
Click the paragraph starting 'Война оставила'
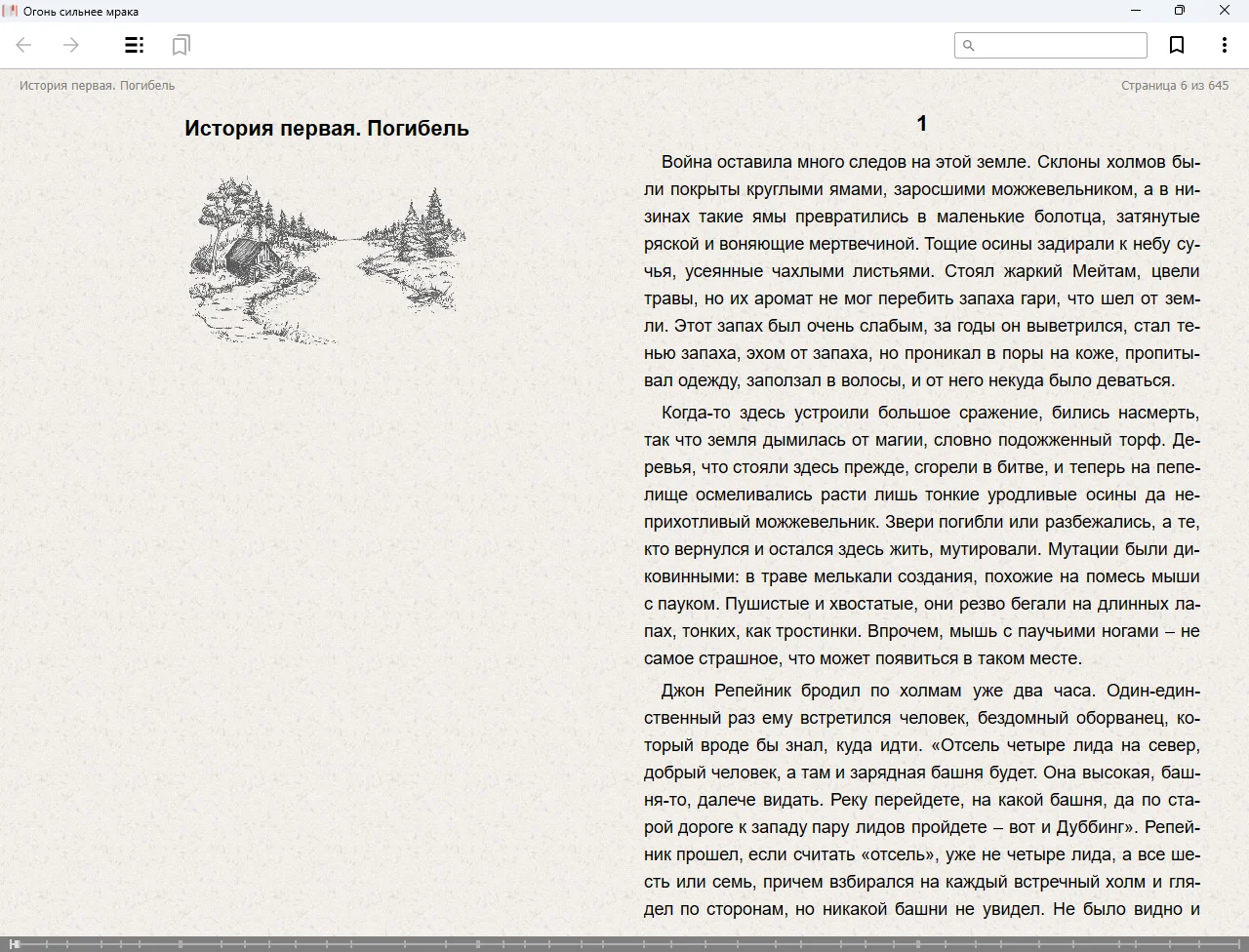coord(921,271)
